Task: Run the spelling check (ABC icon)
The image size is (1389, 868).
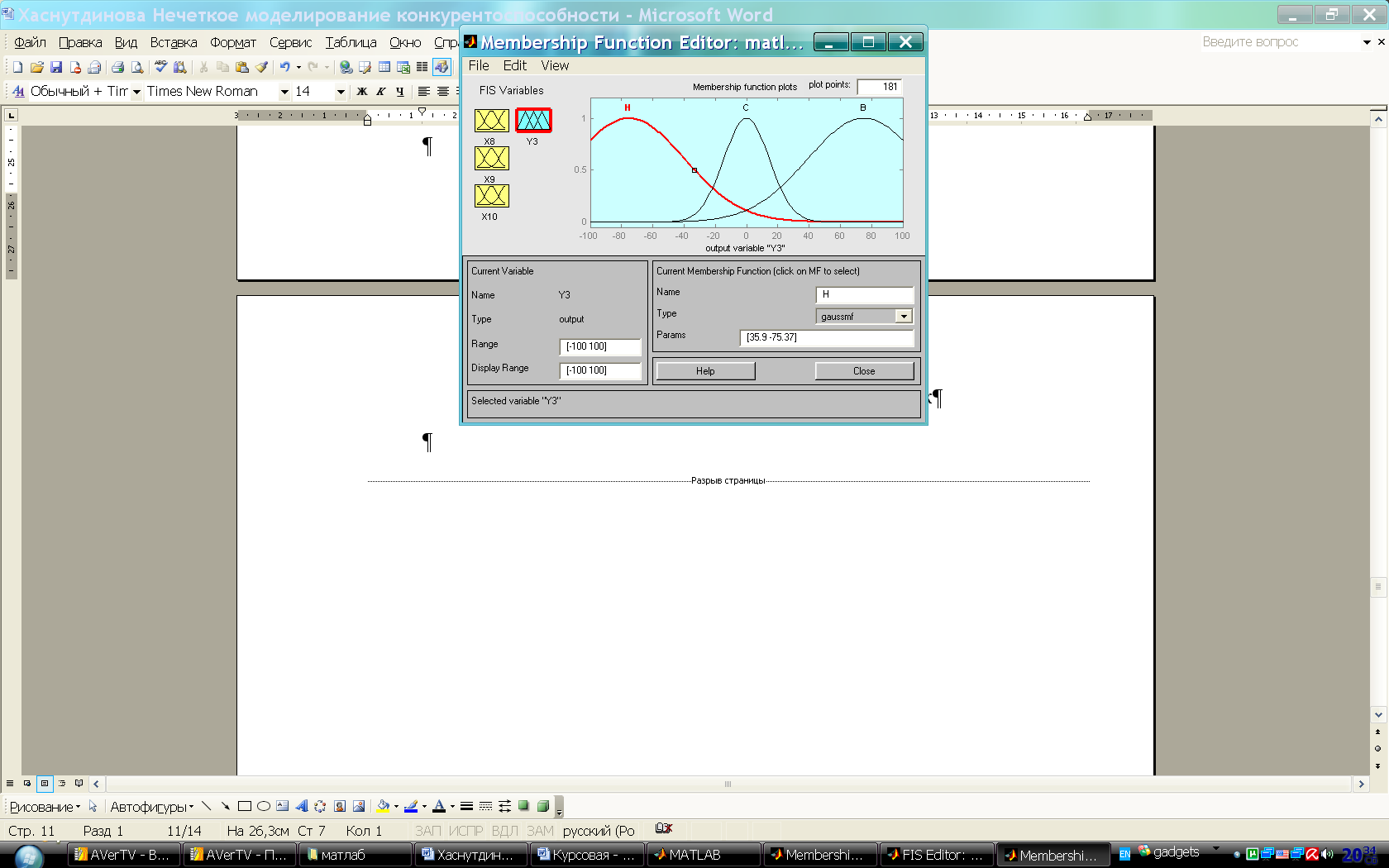Action: [x=161, y=67]
